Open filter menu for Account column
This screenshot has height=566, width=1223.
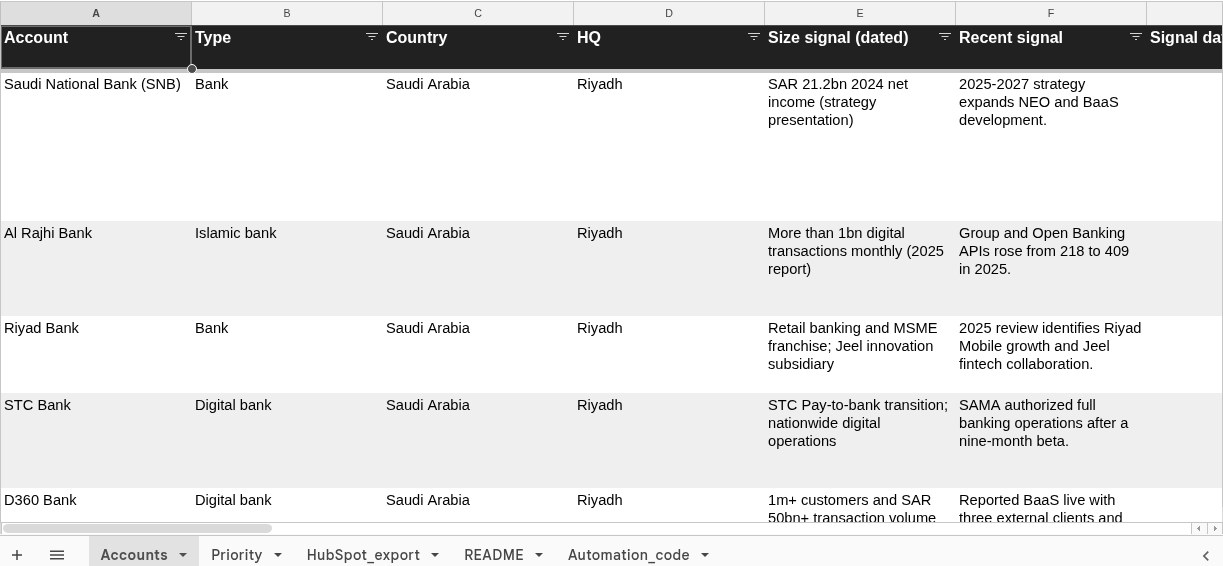(181, 36)
